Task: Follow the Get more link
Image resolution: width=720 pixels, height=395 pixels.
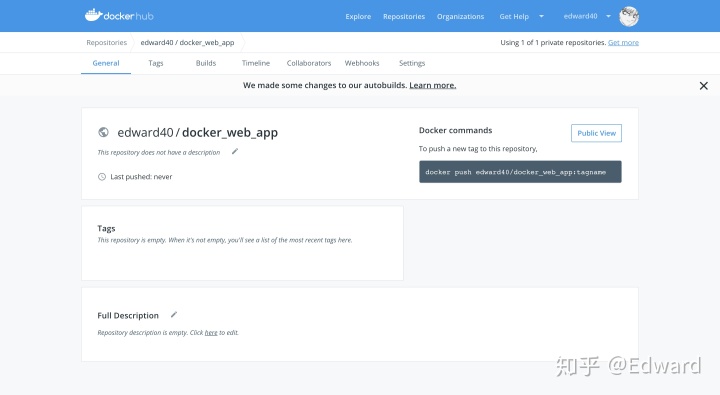Action: 623,42
